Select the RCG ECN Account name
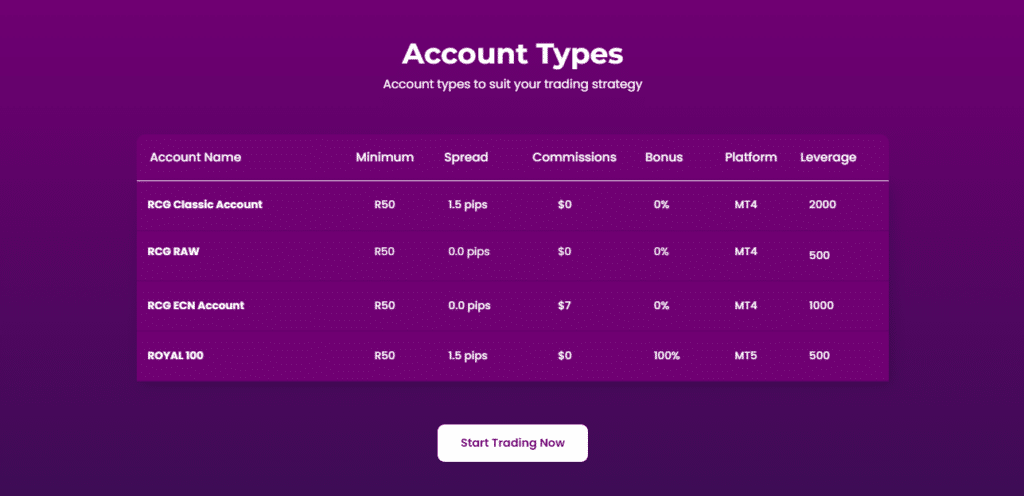Image resolution: width=1024 pixels, height=496 pixels. point(196,305)
